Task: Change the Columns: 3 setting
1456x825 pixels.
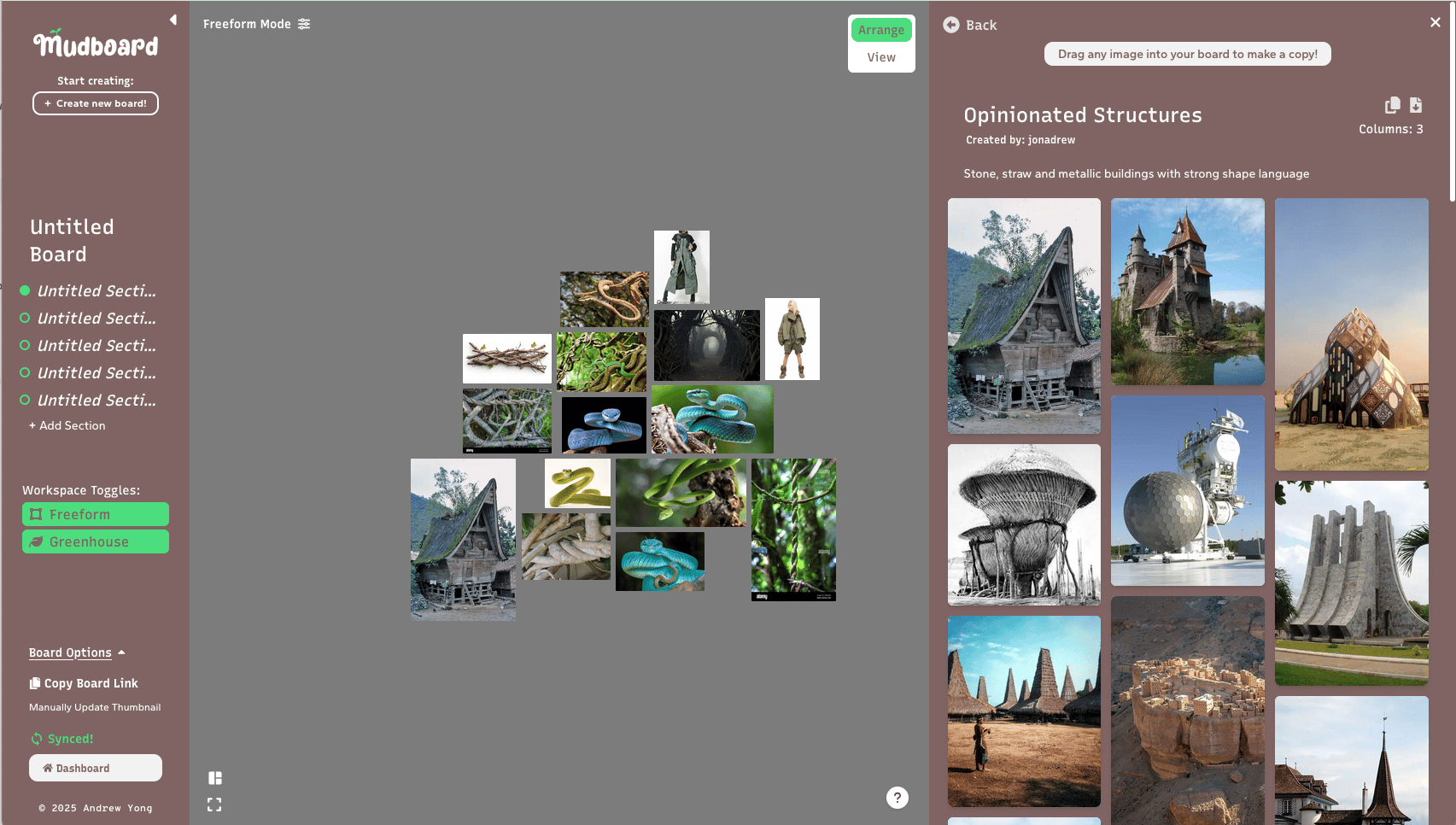Action: [x=1391, y=129]
